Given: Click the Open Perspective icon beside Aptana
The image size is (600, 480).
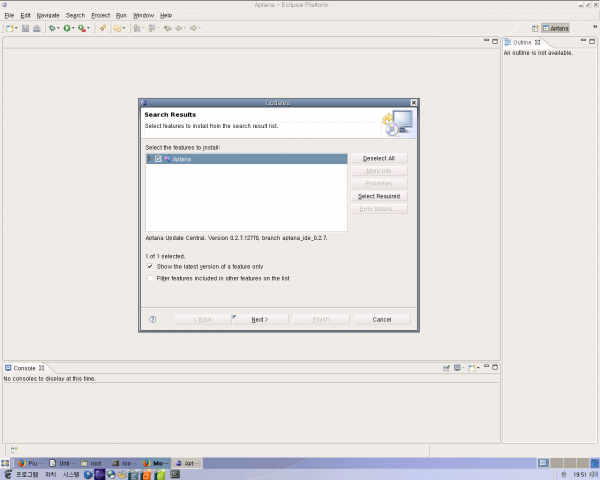Looking at the screenshot, I should coord(535,29).
